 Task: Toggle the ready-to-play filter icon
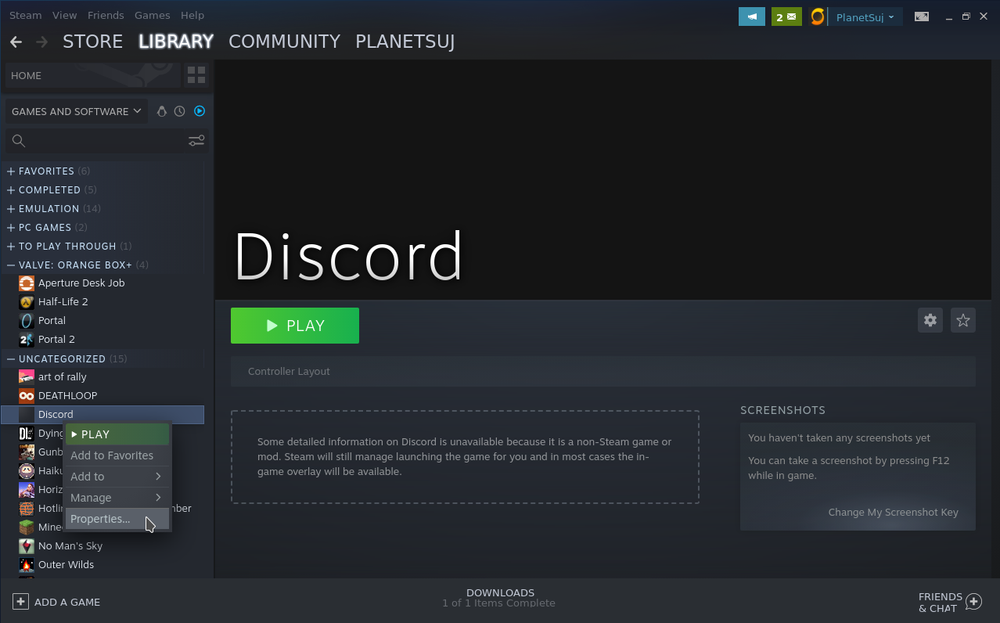pos(200,111)
